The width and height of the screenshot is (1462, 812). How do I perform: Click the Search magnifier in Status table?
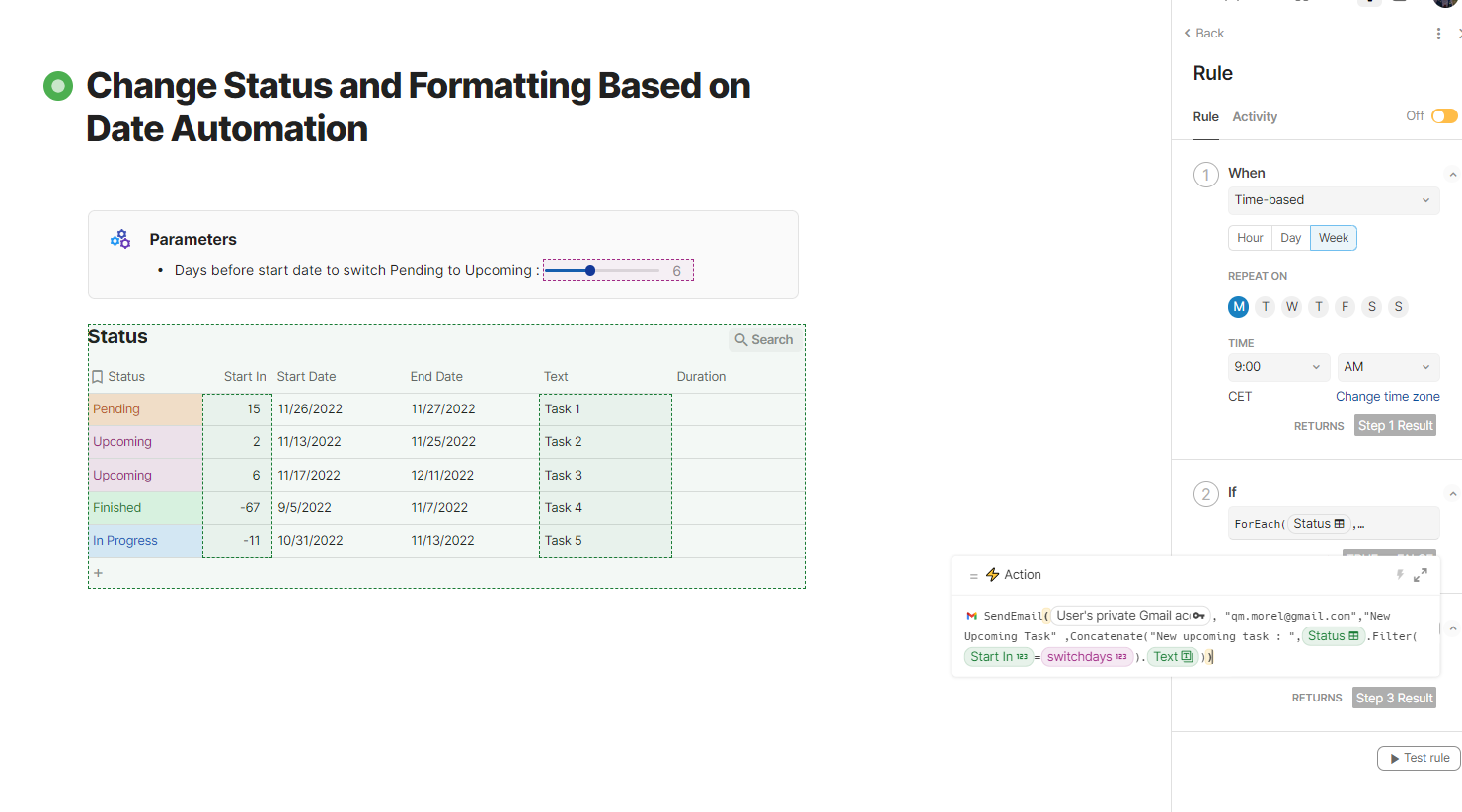(741, 340)
